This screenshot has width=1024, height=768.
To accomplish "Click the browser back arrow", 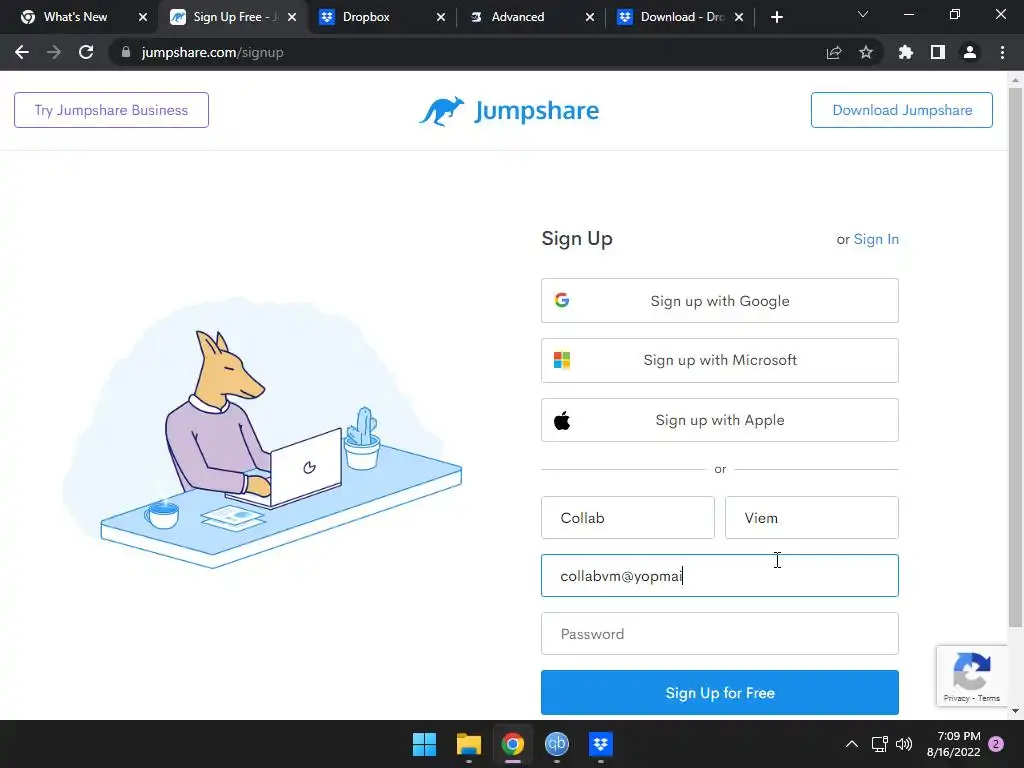I will (22, 52).
